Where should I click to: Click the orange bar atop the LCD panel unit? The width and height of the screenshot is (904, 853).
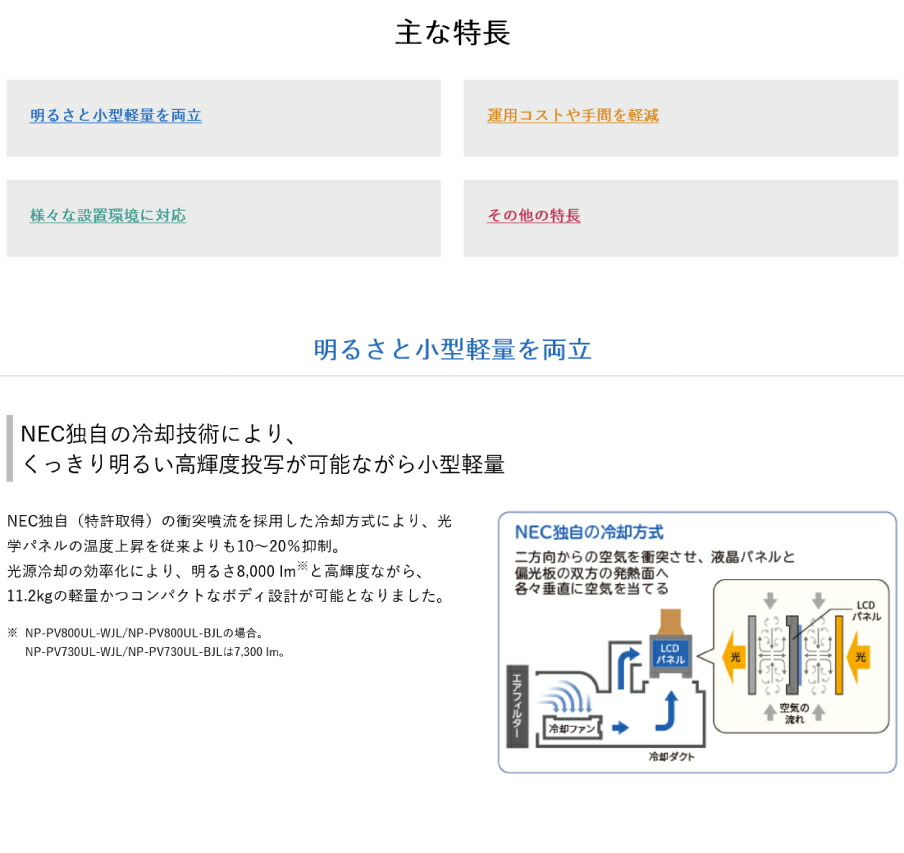pos(668,615)
